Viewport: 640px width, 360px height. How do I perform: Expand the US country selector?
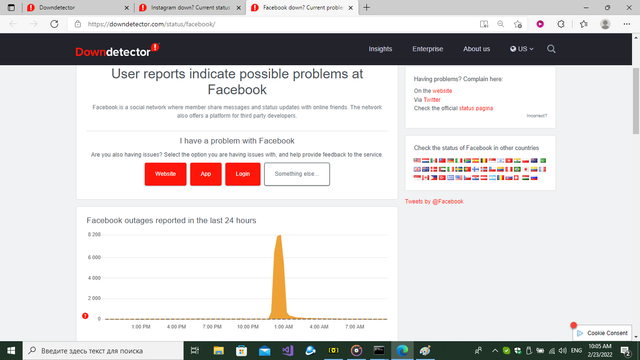click(522, 49)
